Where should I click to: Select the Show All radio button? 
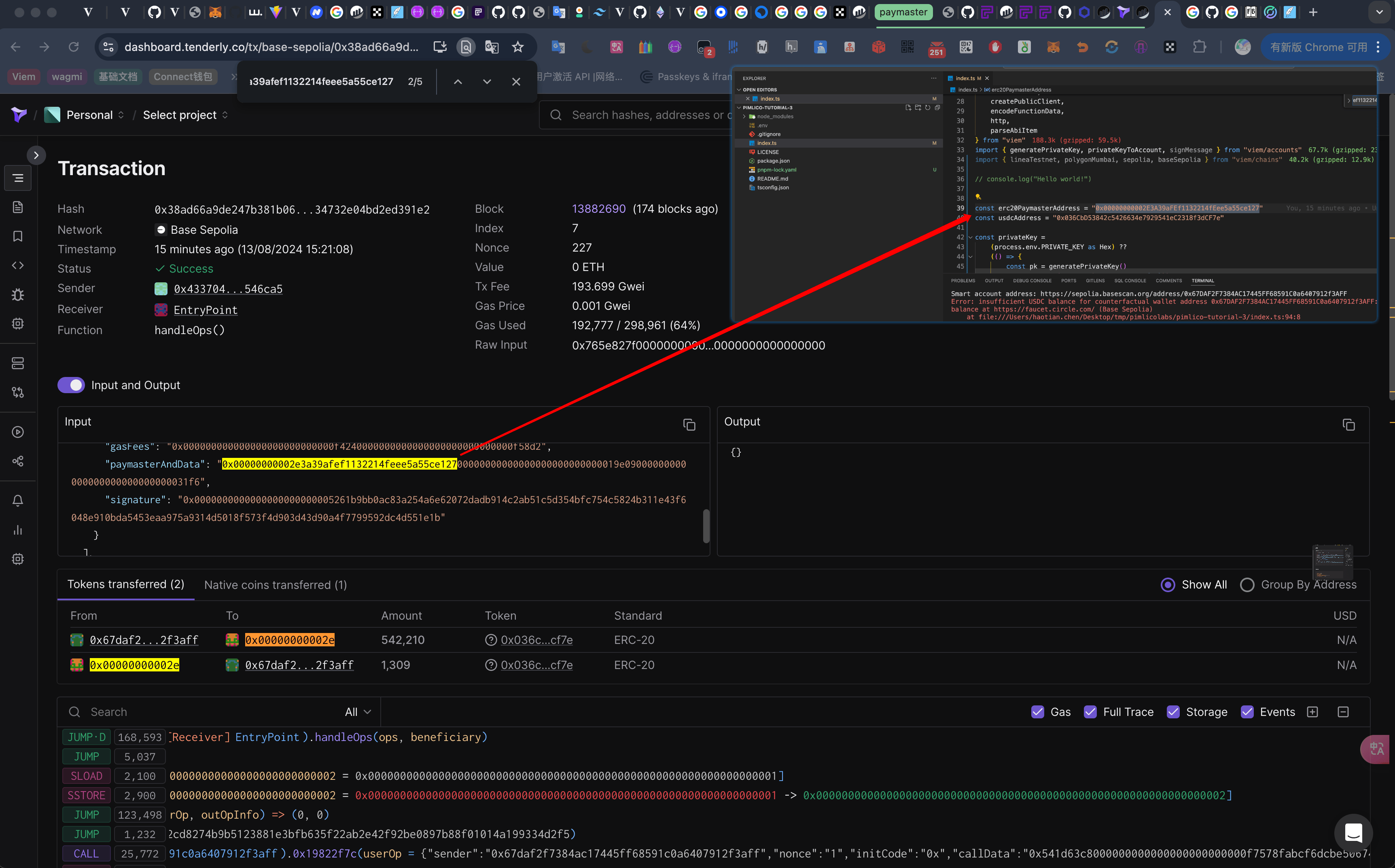point(1168,584)
